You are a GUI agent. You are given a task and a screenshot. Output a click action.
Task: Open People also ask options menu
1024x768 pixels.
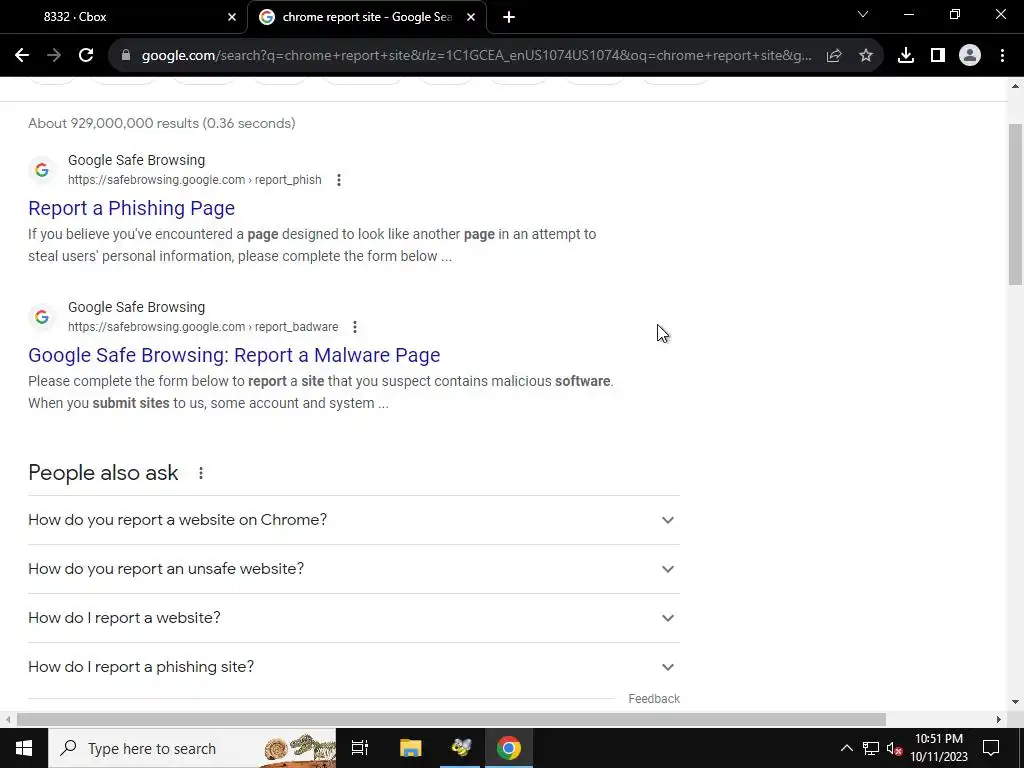click(200, 473)
